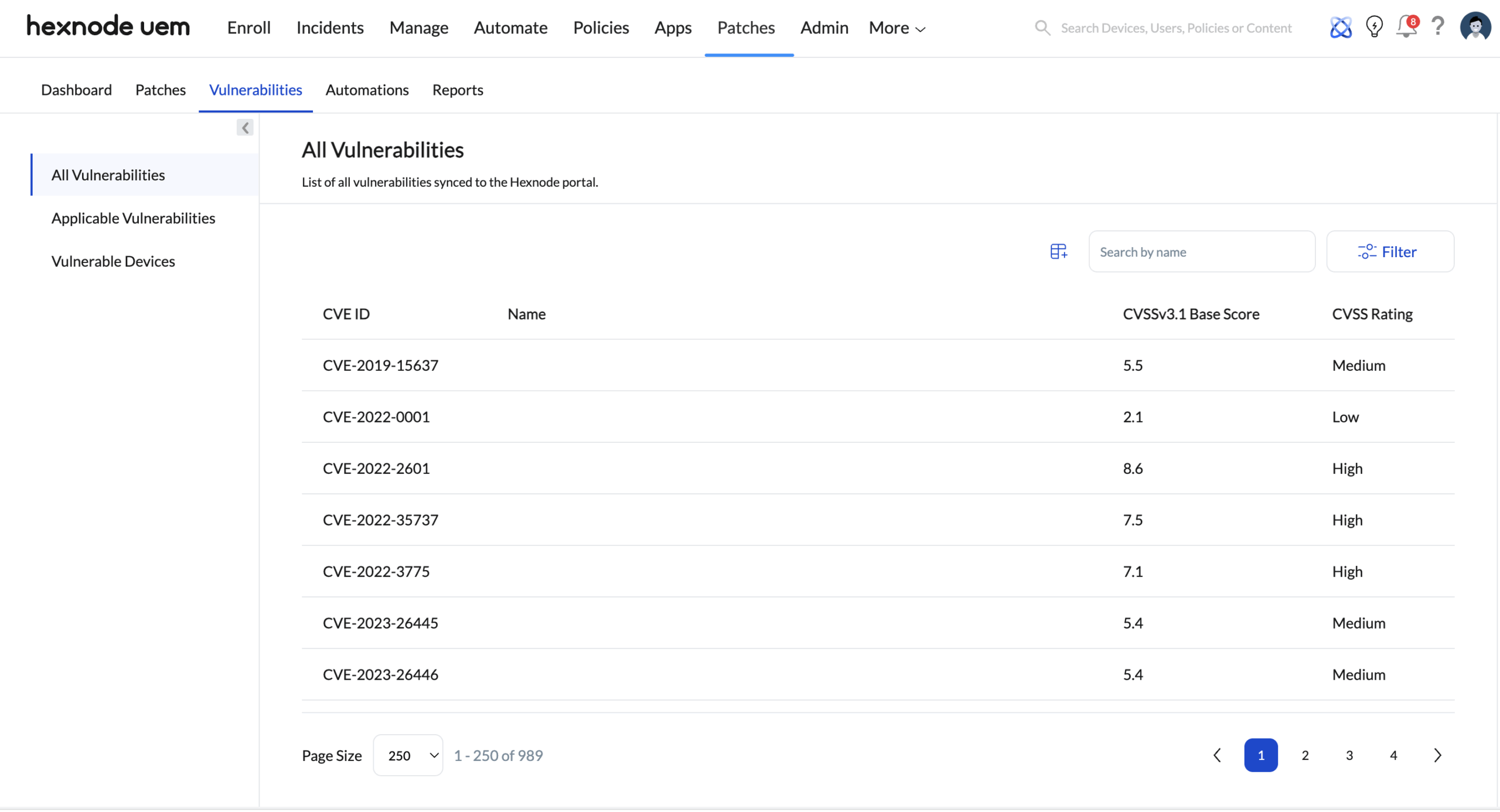Screen dimensions: 1500x812
Task: Click the global search magnifier icon
Action: pyautogui.click(x=1042, y=28)
